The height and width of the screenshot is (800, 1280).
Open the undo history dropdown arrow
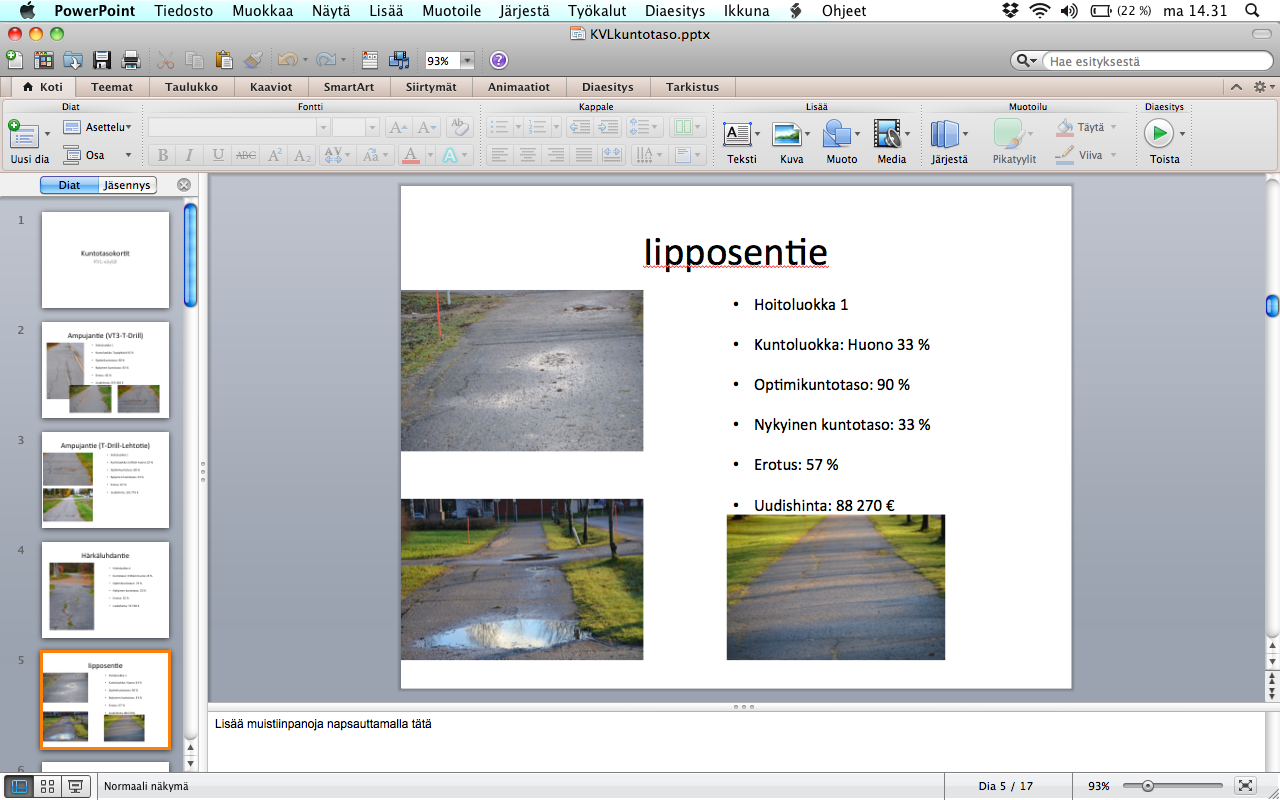(x=303, y=61)
